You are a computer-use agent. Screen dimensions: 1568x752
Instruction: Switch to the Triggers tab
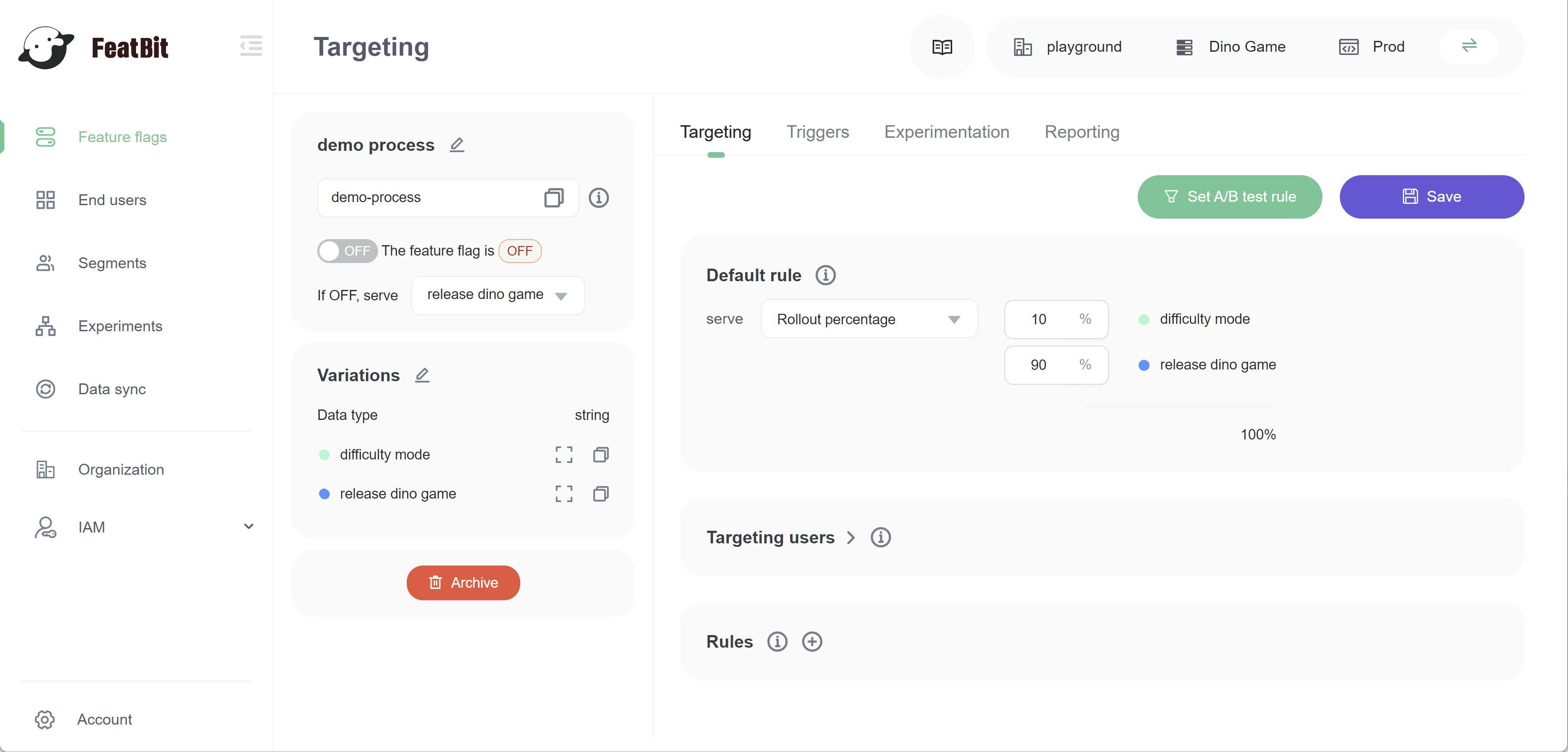817,132
